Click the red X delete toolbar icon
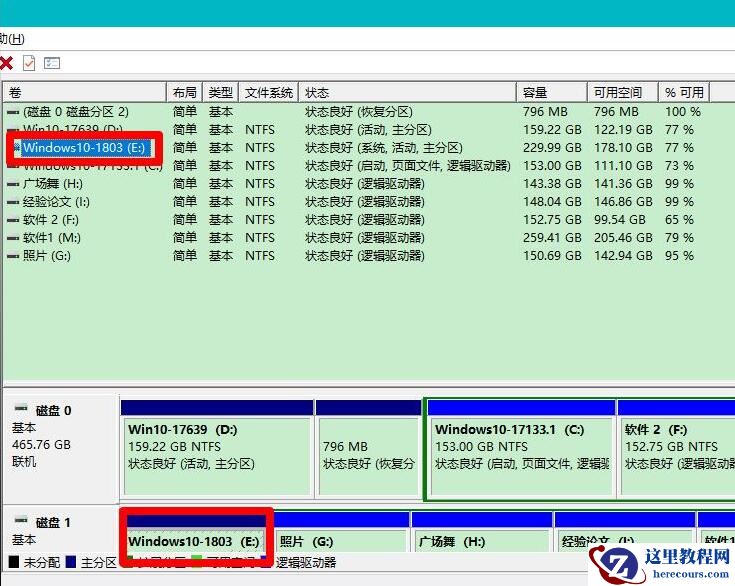735x586 pixels. coord(7,63)
